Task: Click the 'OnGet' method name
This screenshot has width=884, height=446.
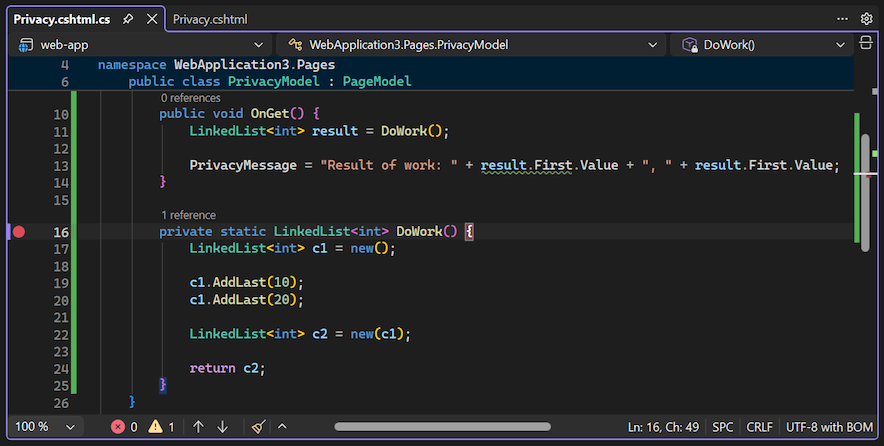Action: 270,114
